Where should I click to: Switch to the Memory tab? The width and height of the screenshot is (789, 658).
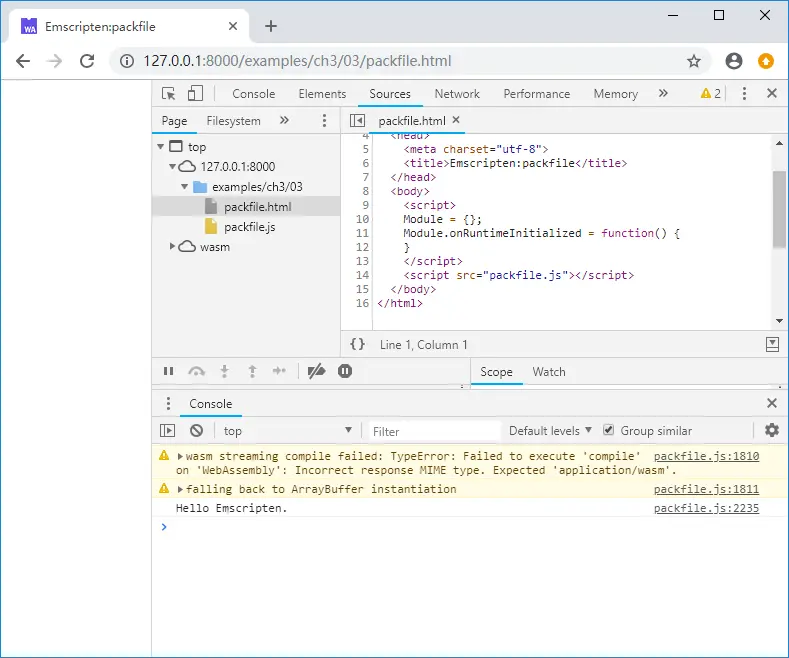(615, 94)
